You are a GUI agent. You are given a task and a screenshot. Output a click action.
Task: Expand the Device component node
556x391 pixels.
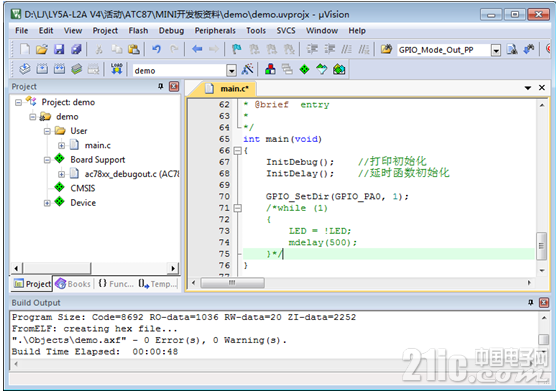47,203
